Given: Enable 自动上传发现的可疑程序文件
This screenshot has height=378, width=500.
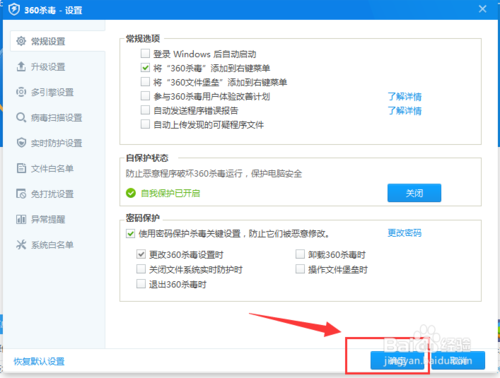Looking at the screenshot, I should coord(145,124).
